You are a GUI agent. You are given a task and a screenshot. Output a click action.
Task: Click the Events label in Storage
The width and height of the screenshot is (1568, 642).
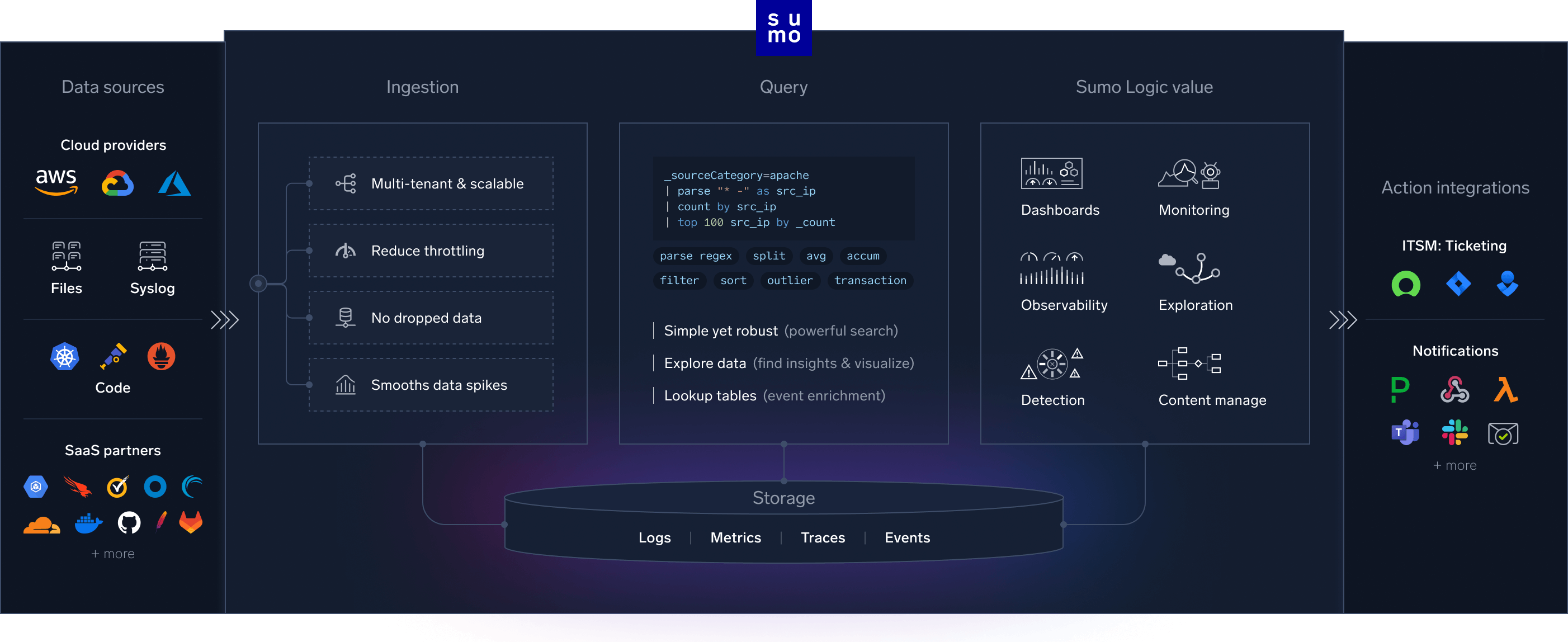[907, 537]
